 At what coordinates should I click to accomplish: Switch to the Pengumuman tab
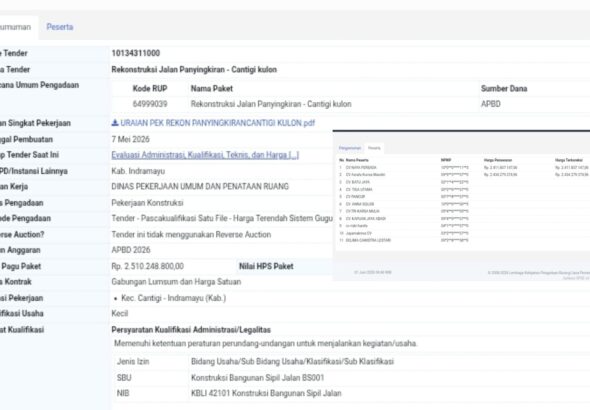click(16, 27)
